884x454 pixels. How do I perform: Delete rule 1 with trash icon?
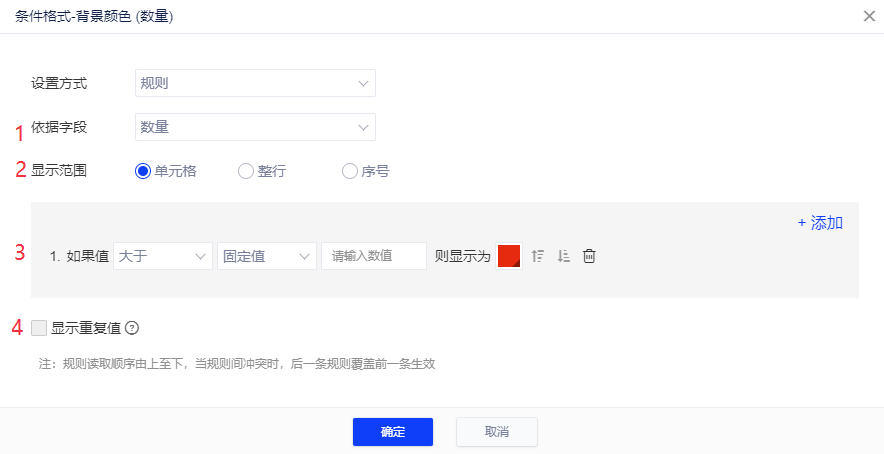pyautogui.click(x=590, y=256)
